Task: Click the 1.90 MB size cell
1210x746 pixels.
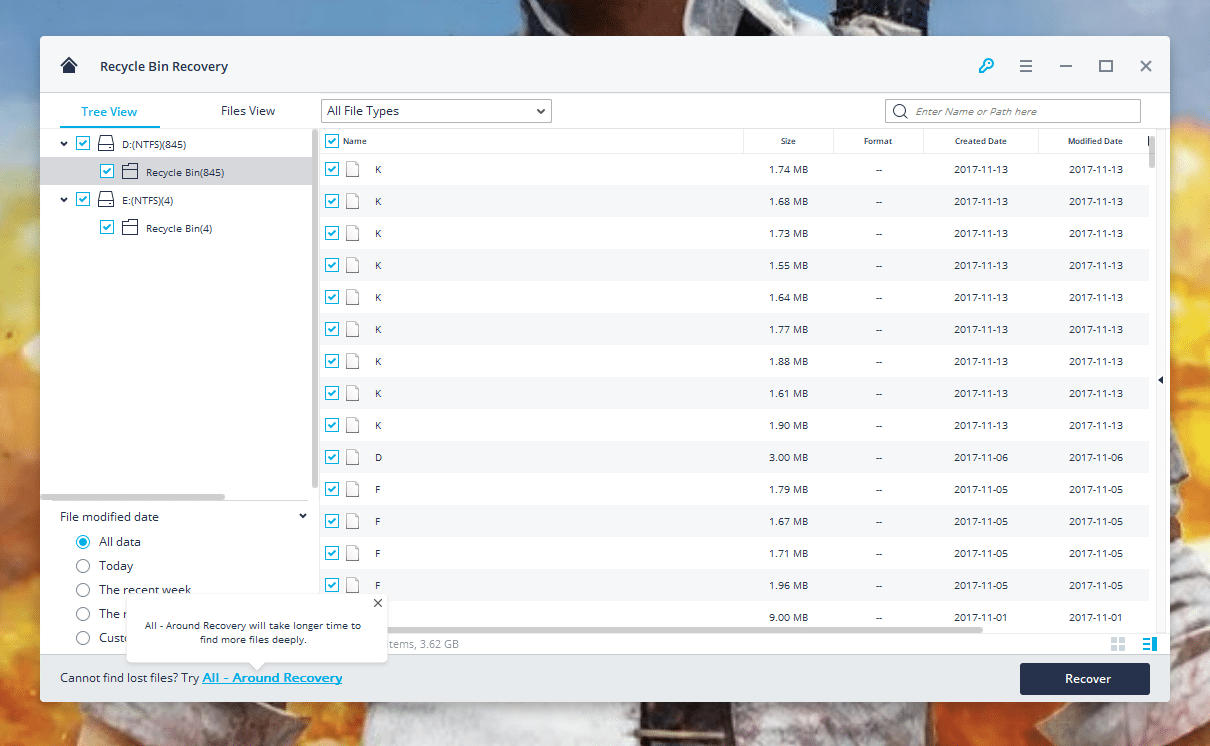Action: pos(788,425)
